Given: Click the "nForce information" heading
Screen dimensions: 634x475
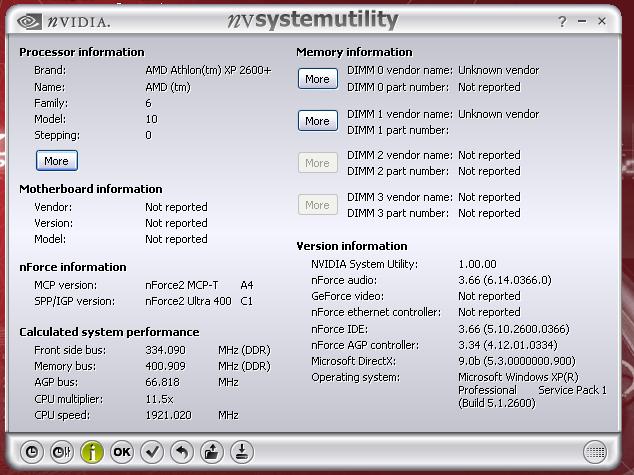Looking at the screenshot, I should click(73, 267).
